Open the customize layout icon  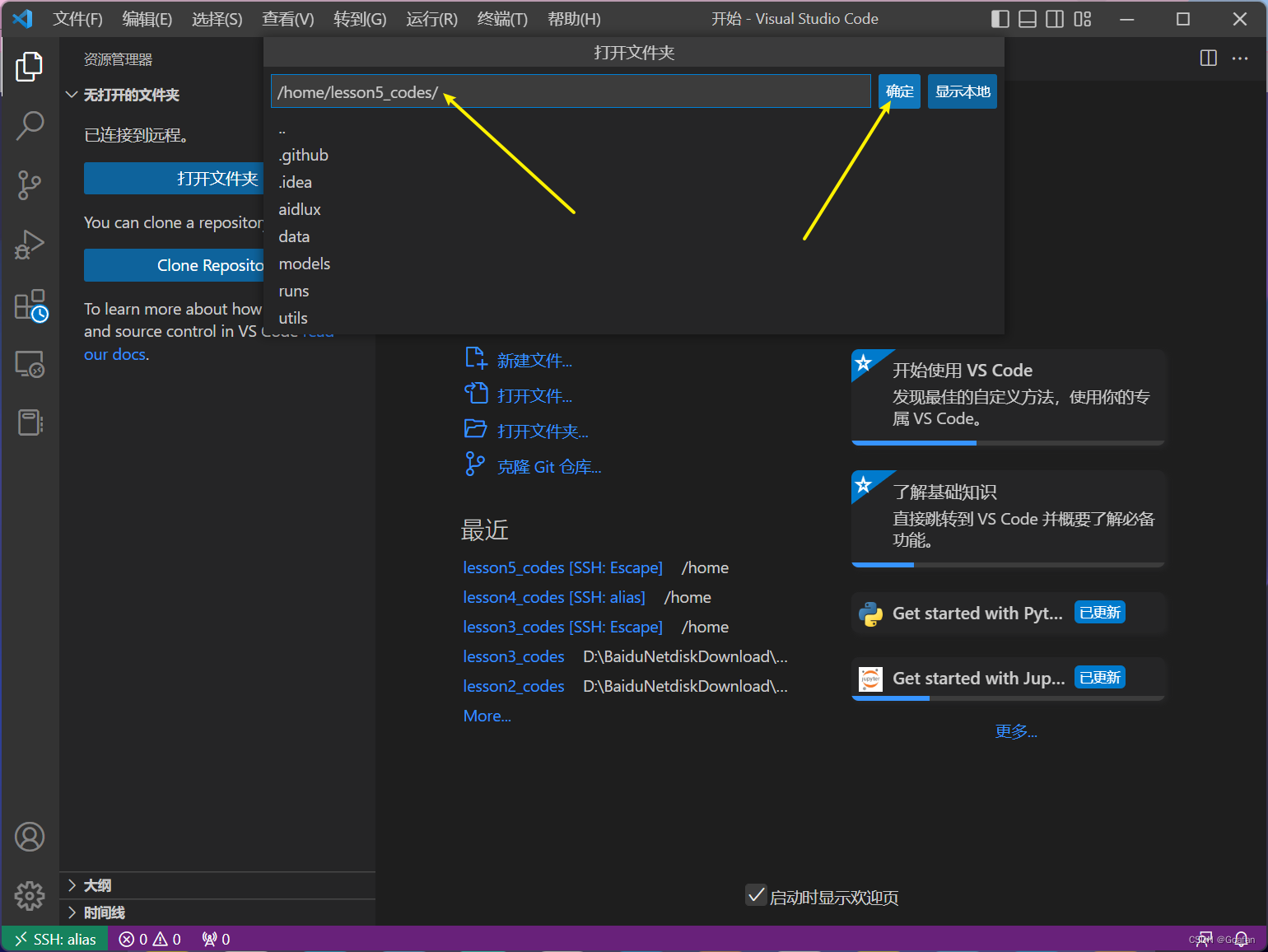(x=1083, y=19)
